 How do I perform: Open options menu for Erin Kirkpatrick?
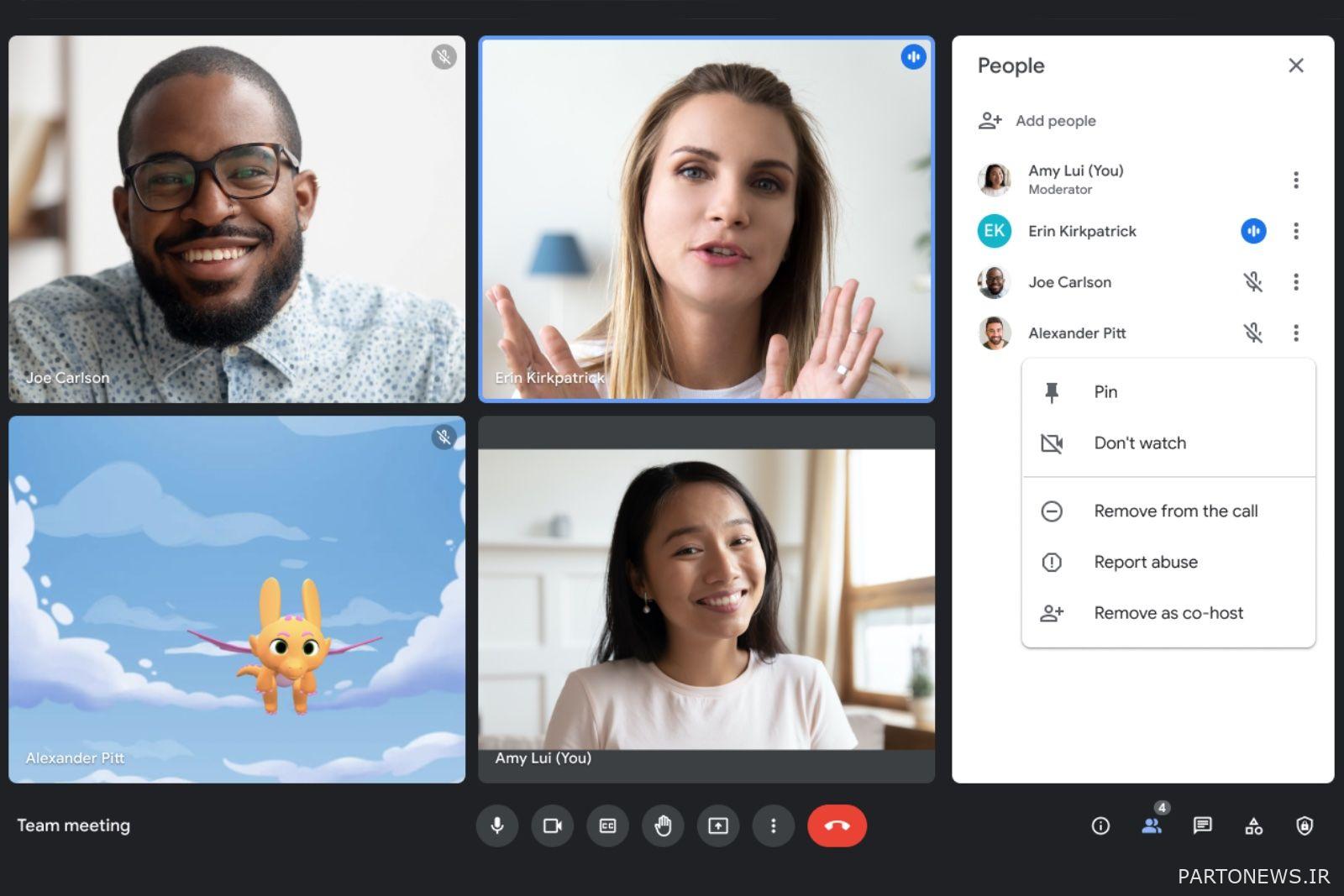click(1296, 231)
